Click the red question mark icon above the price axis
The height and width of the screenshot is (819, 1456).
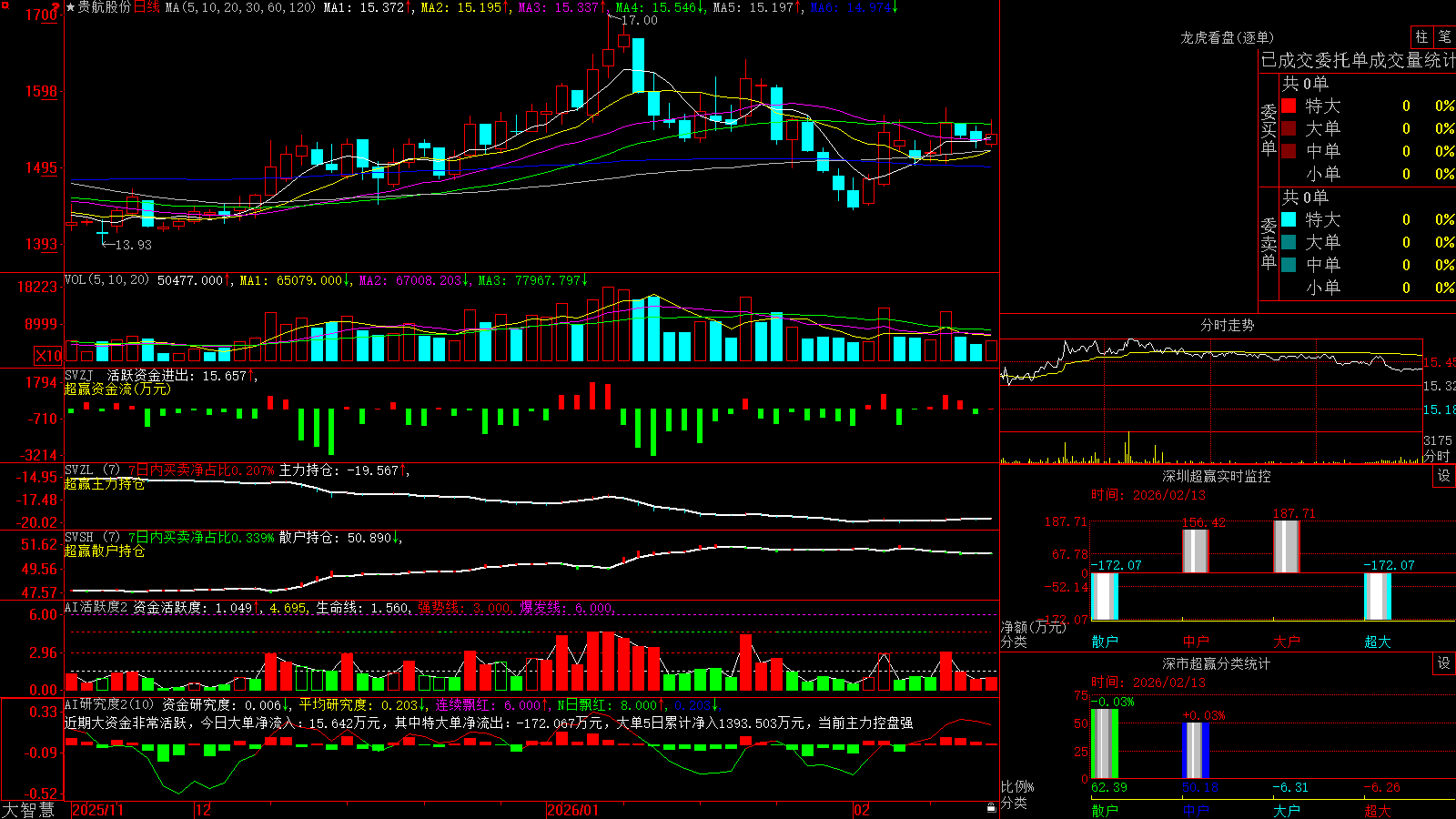56,6
